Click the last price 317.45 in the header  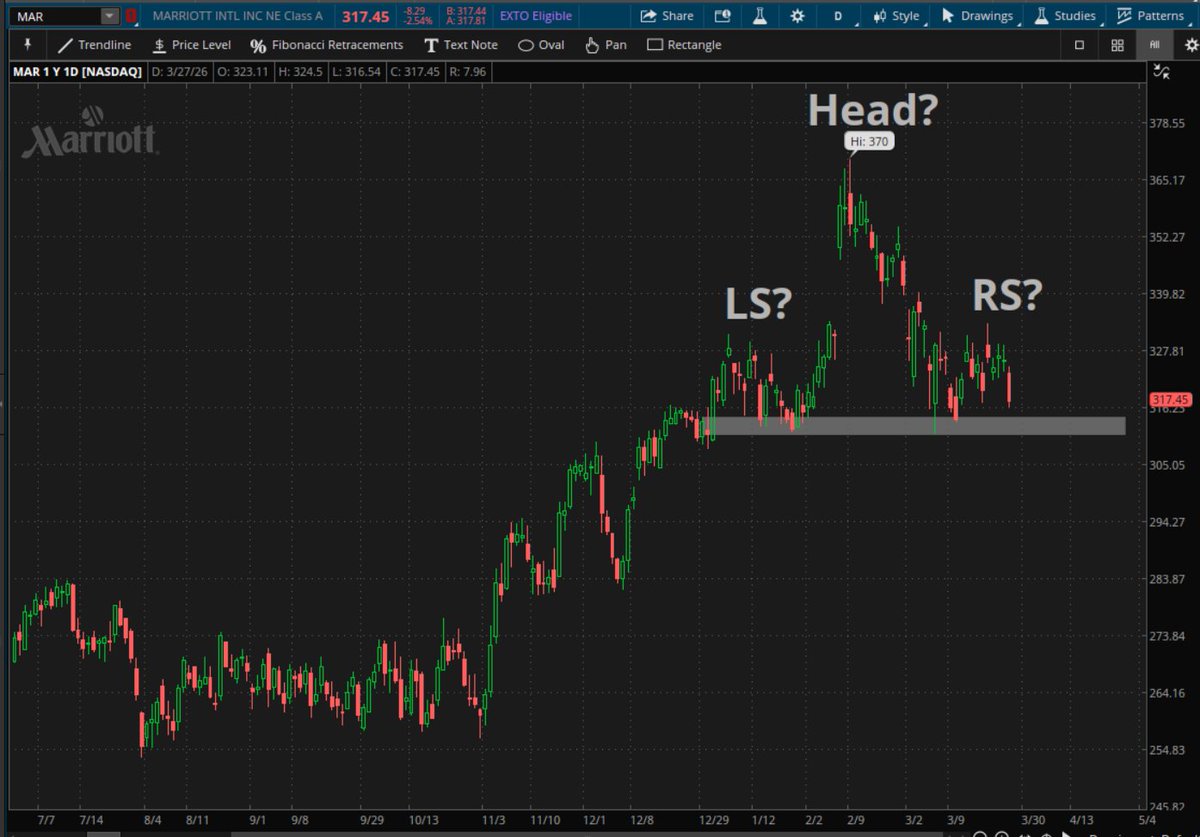365,16
